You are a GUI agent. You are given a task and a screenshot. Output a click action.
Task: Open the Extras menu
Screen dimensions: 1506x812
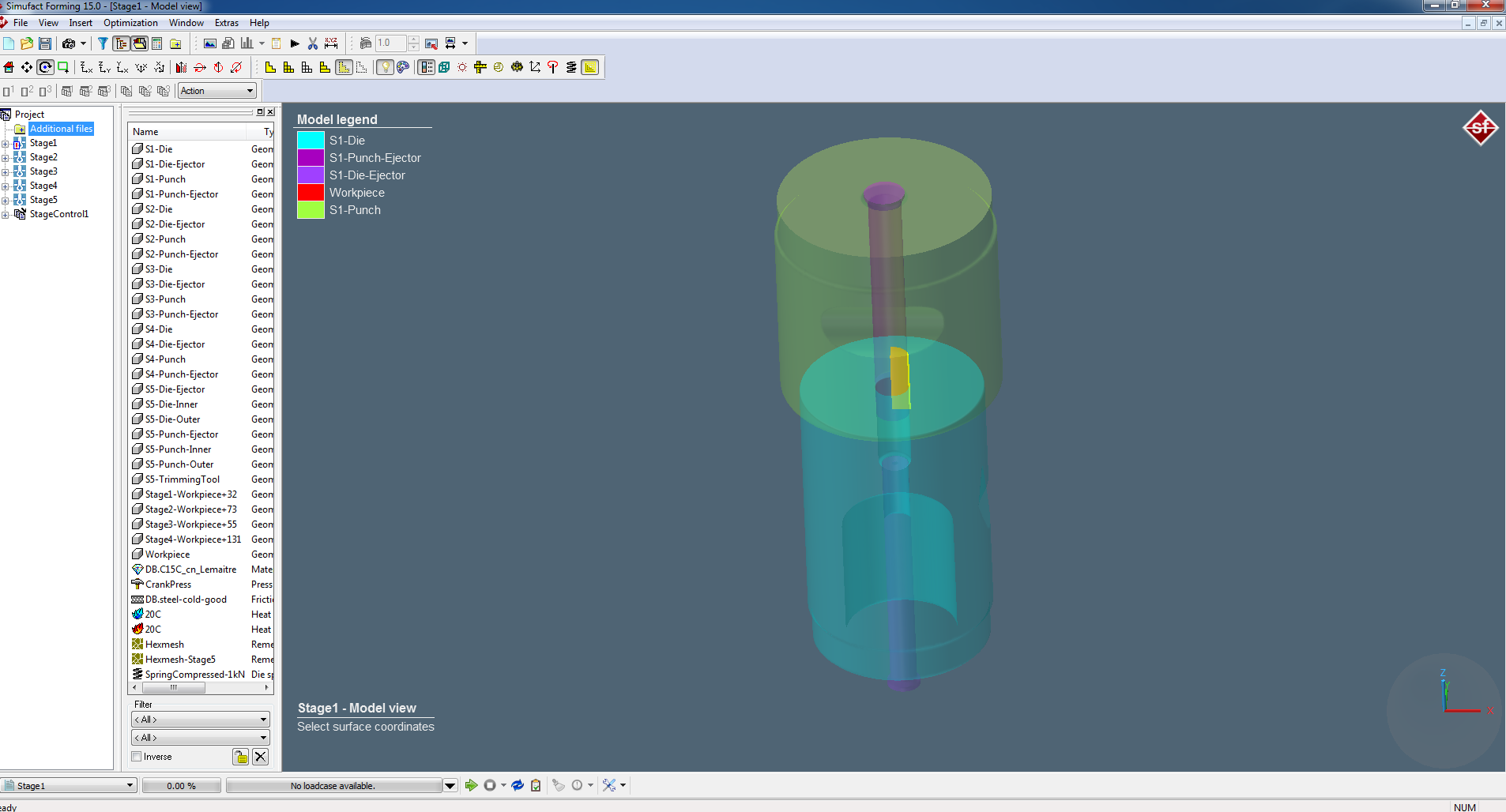227,23
